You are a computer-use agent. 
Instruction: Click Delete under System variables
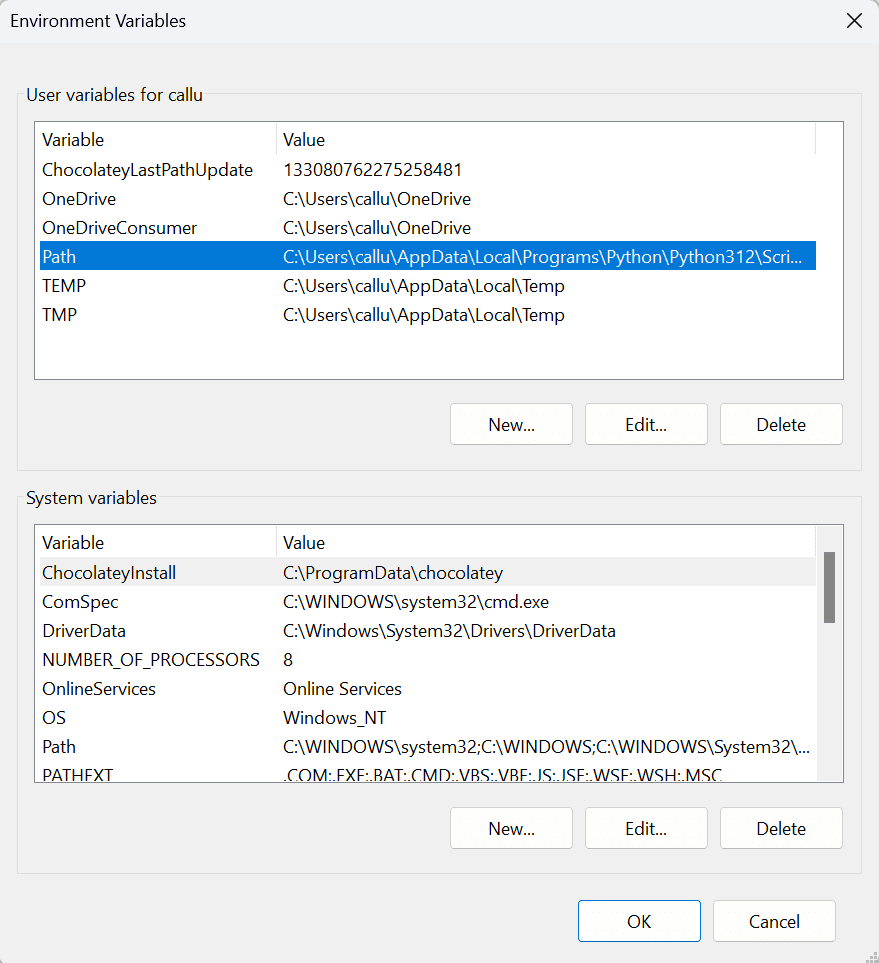781,828
